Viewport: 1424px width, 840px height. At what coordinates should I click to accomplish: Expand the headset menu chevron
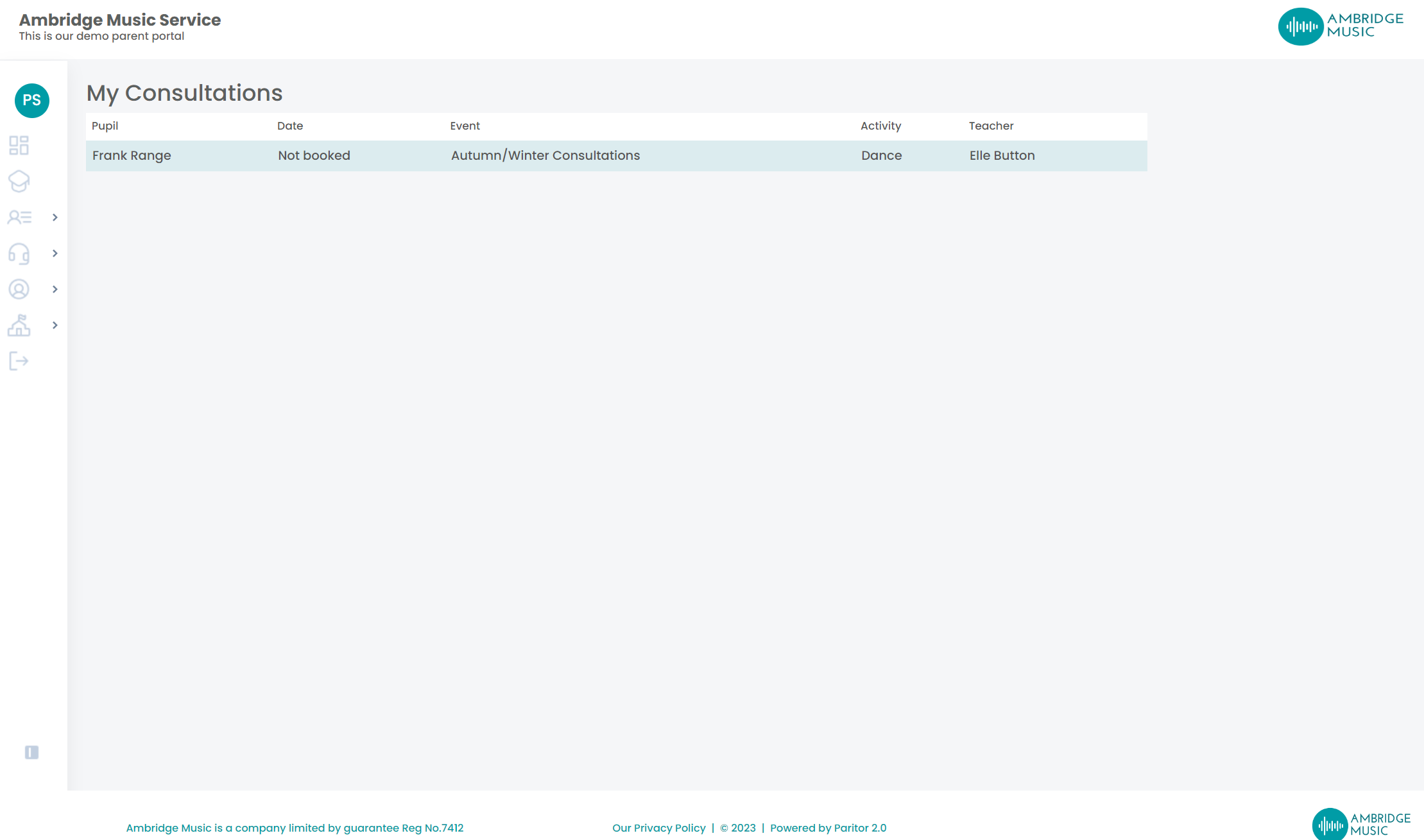55,253
